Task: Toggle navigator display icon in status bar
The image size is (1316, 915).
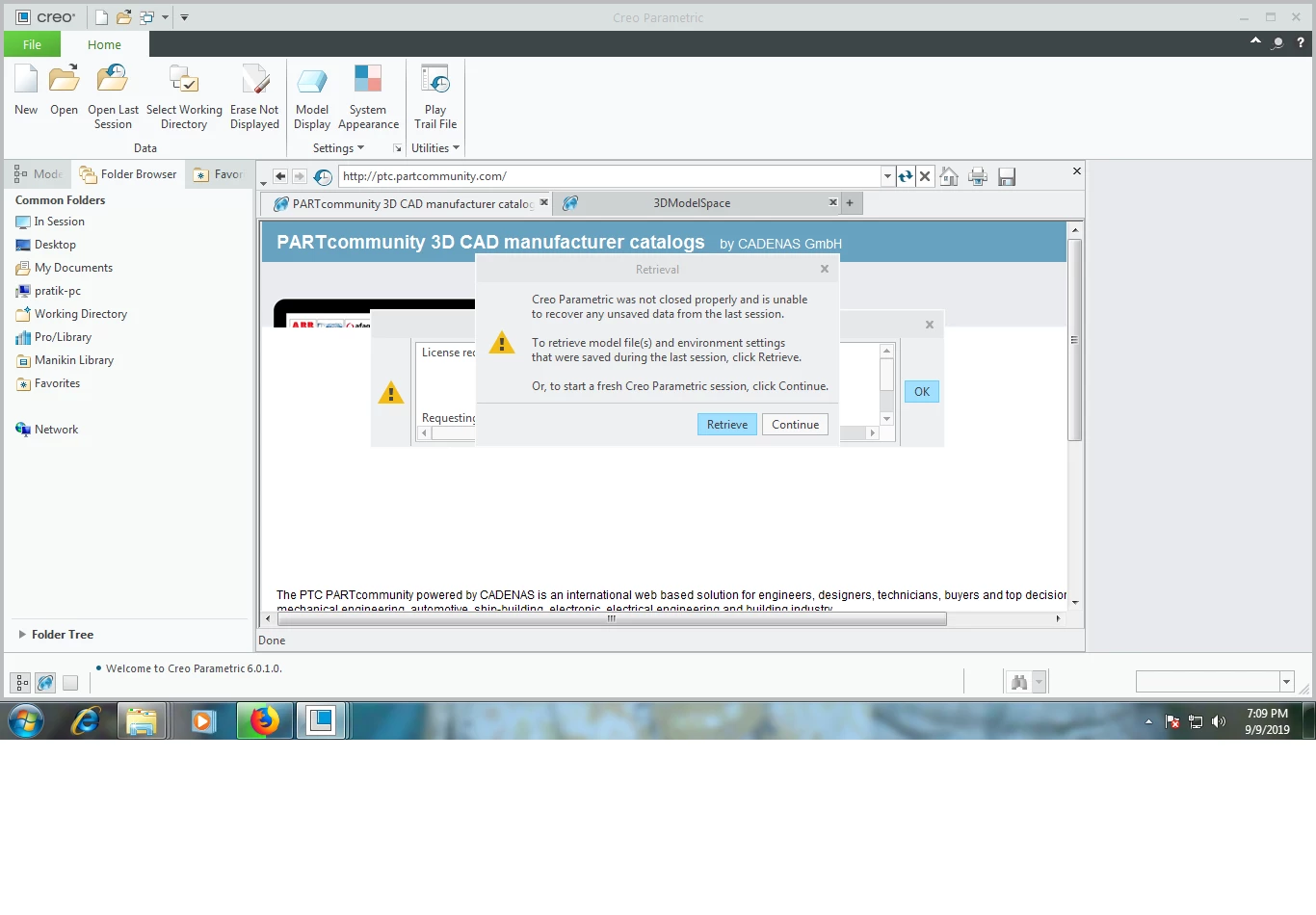Action: tap(21, 683)
